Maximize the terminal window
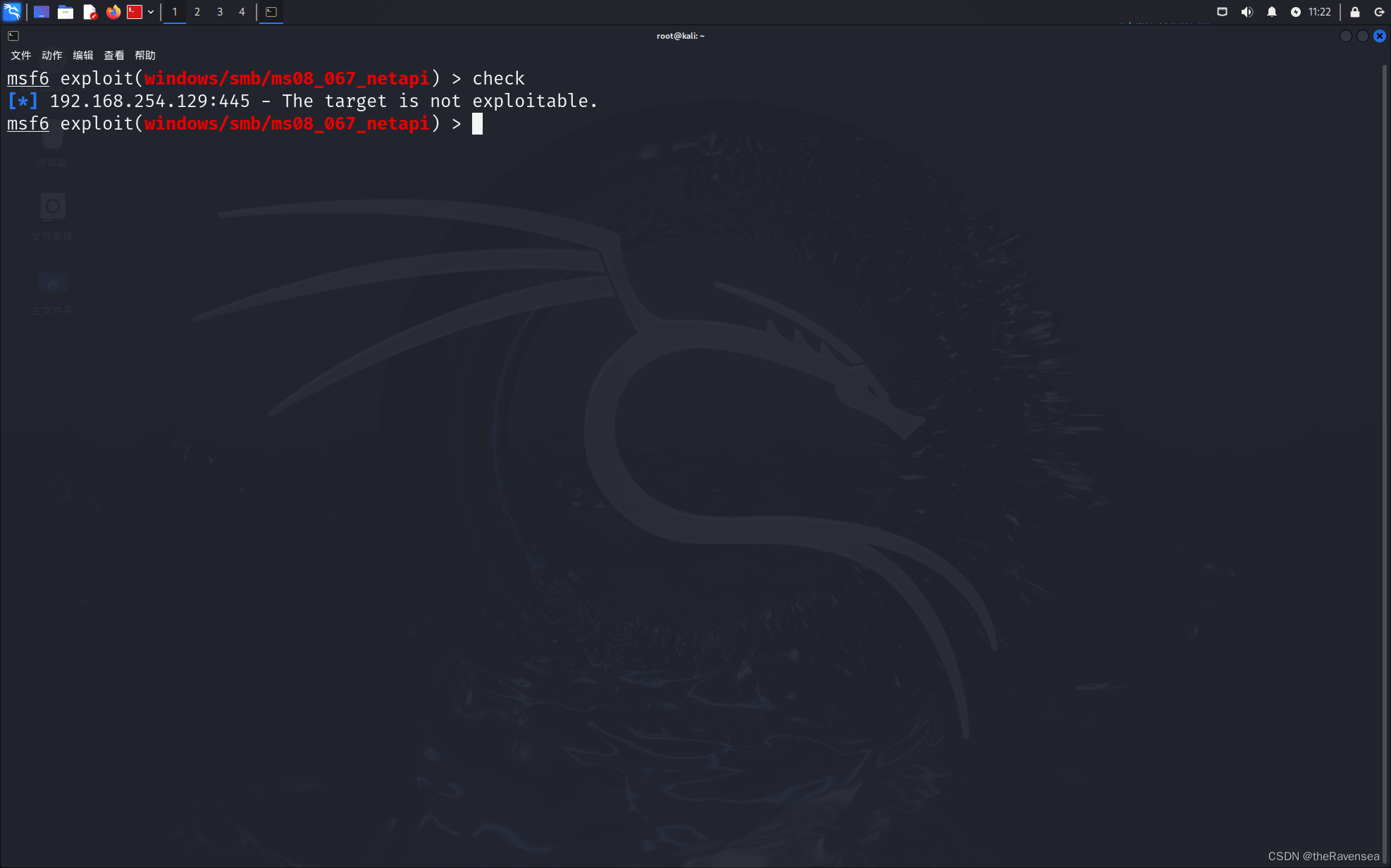Image resolution: width=1391 pixels, height=868 pixels. [x=1363, y=36]
